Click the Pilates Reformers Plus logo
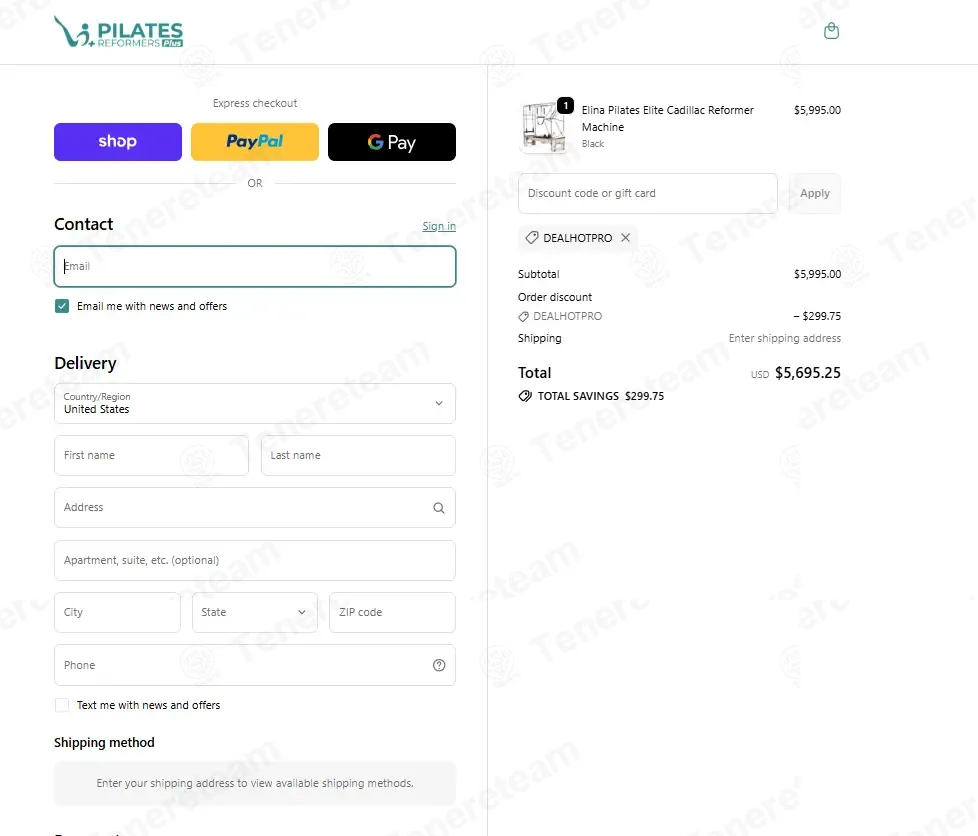 point(119,32)
